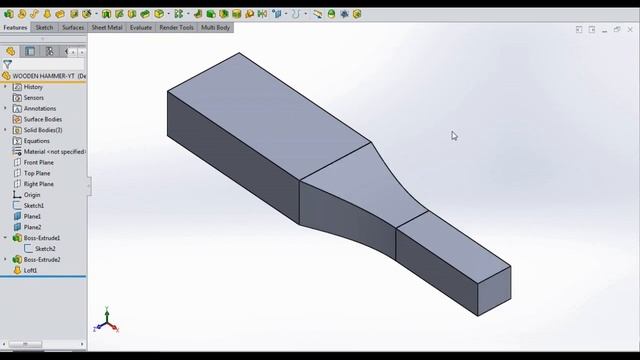Select Plane1 in the tree
This screenshot has width=640, height=360.
[27, 217]
